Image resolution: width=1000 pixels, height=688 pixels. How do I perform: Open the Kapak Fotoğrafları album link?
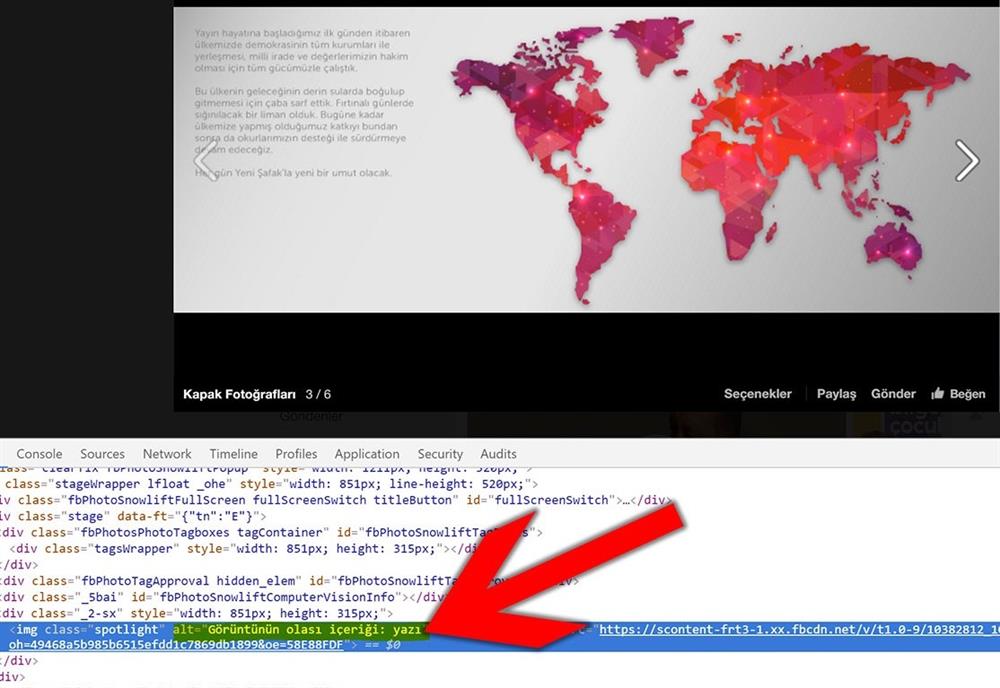pos(239,394)
